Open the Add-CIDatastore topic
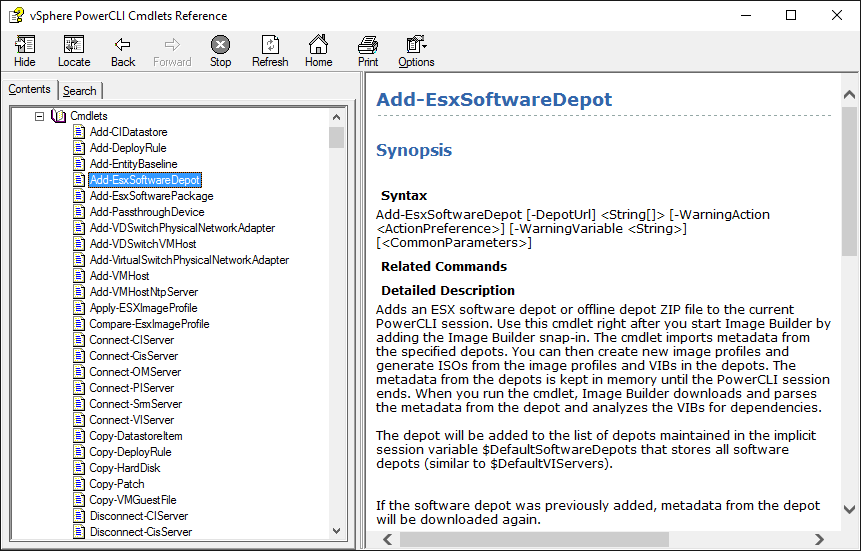 pyautogui.click(x=128, y=132)
